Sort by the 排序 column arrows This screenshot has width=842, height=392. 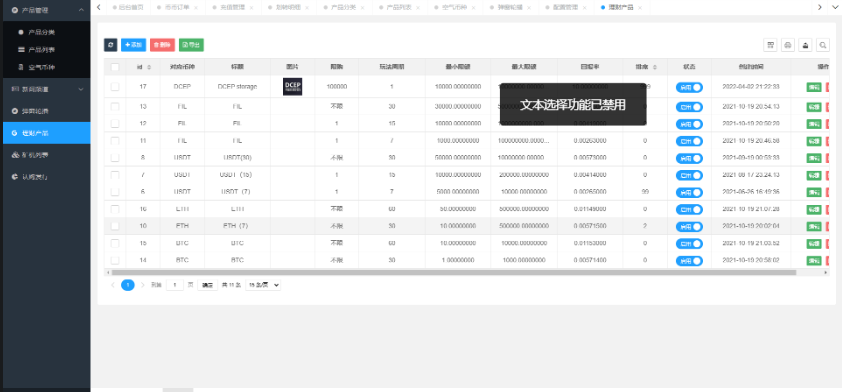655,67
